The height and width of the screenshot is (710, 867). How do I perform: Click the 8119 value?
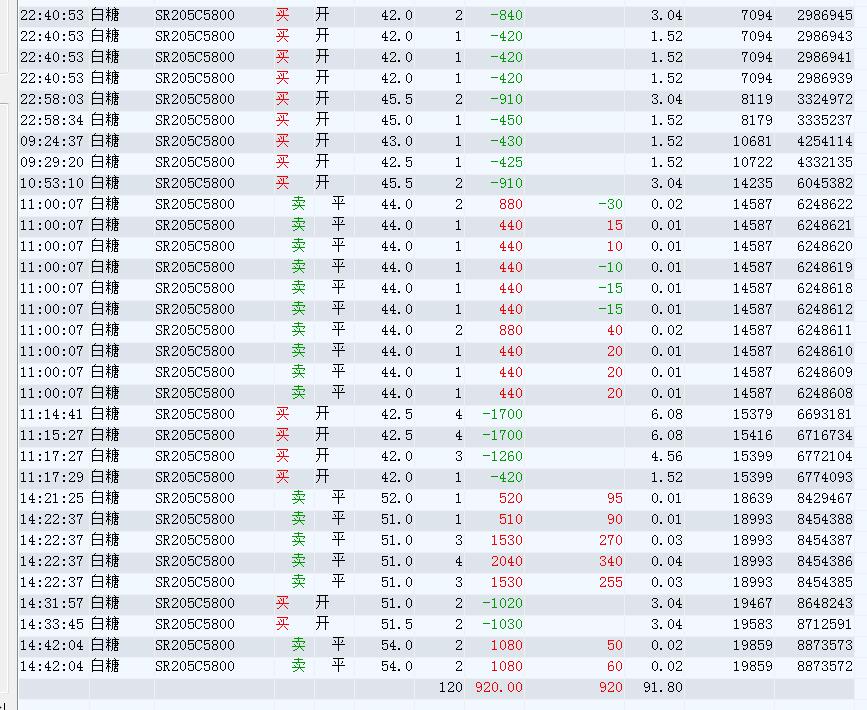tap(756, 100)
